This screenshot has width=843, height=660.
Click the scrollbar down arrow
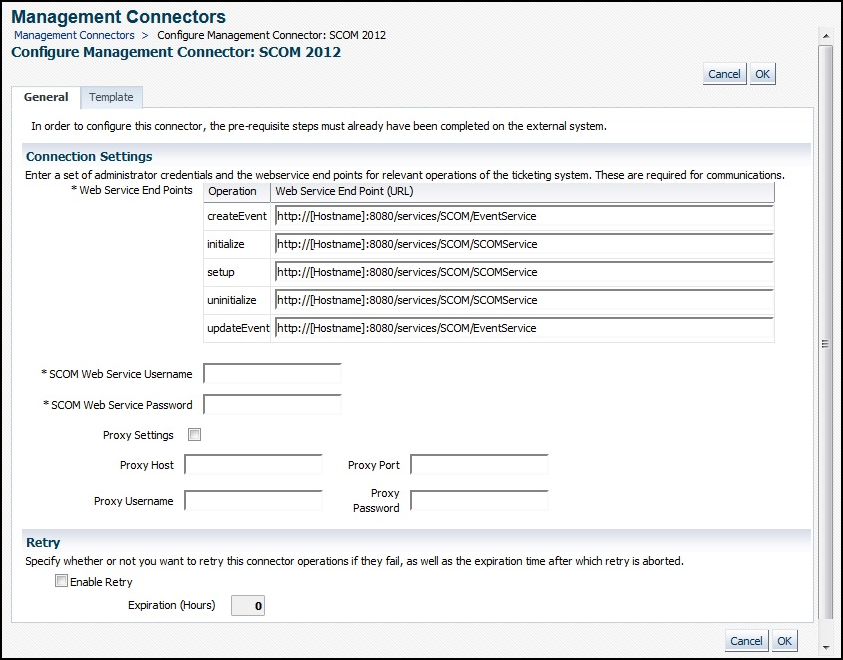pyautogui.click(x=828, y=648)
